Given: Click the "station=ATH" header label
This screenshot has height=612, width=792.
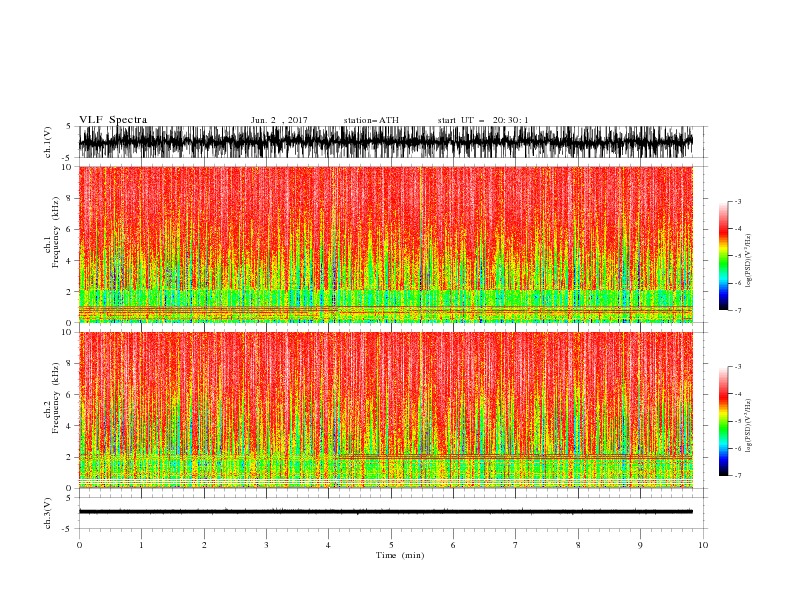Looking at the screenshot, I should click(x=371, y=120).
